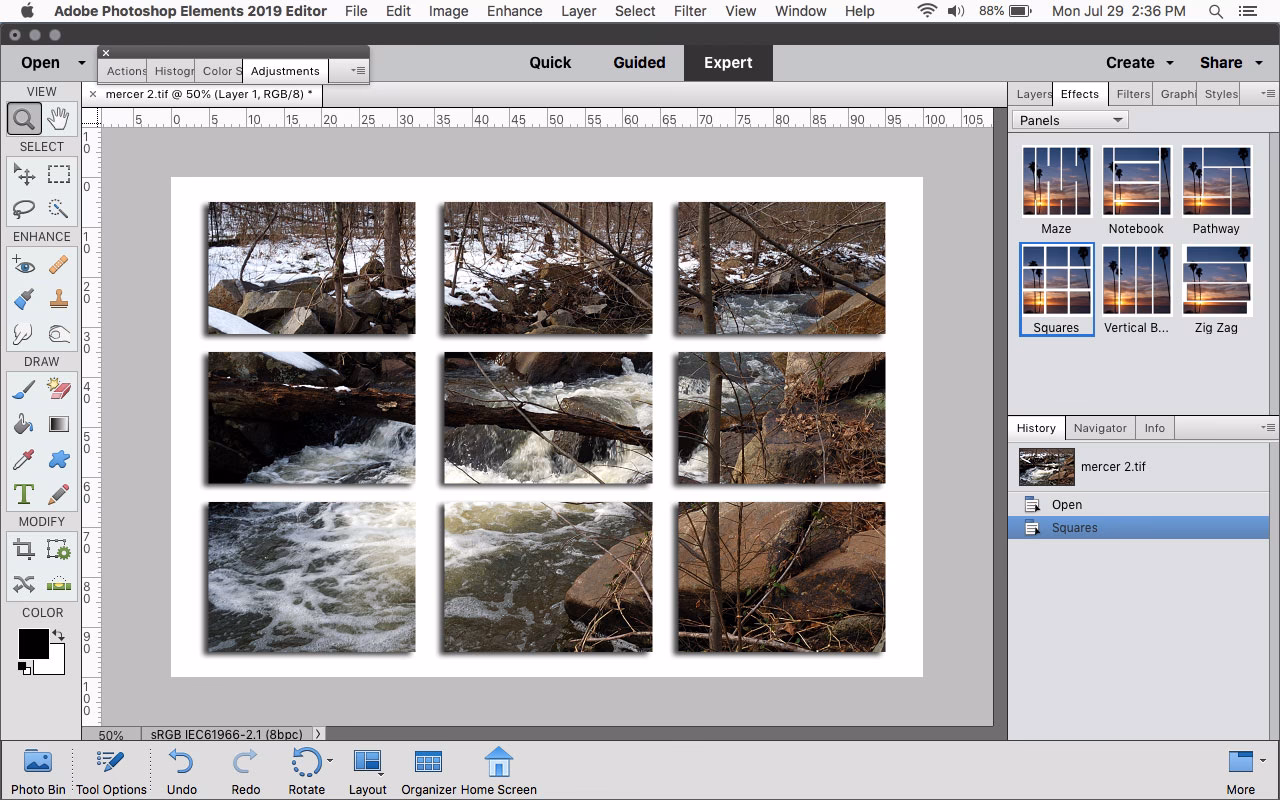Open the Panels dropdown in Effects
1280x800 pixels.
pos(1069,119)
